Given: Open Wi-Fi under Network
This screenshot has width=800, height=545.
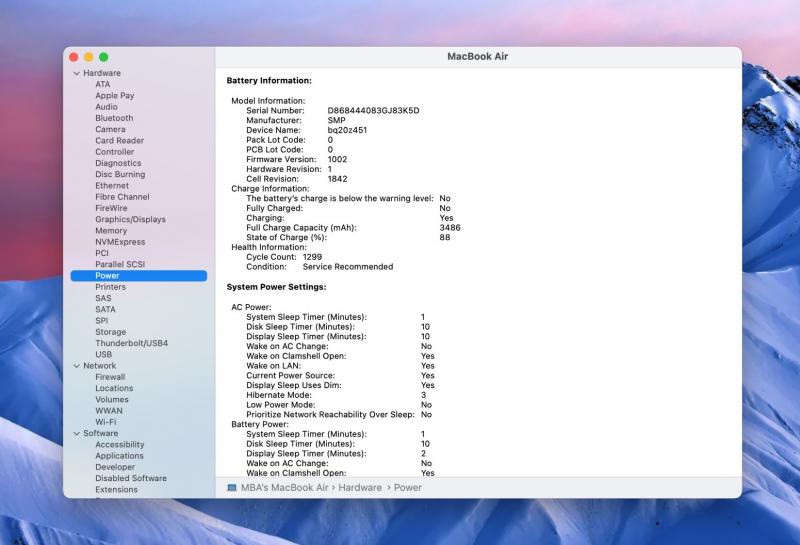Looking at the screenshot, I should pyautogui.click(x=106, y=422).
